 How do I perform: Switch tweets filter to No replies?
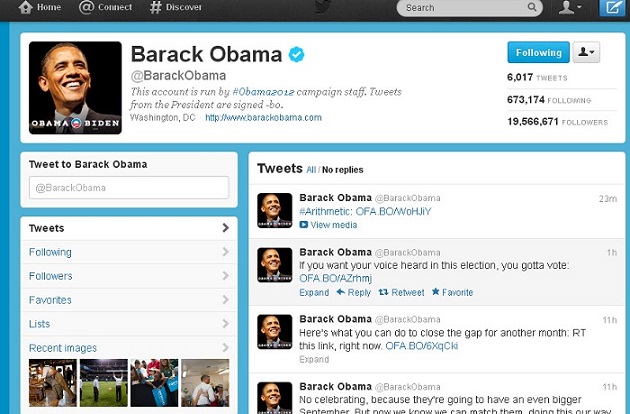click(342, 170)
